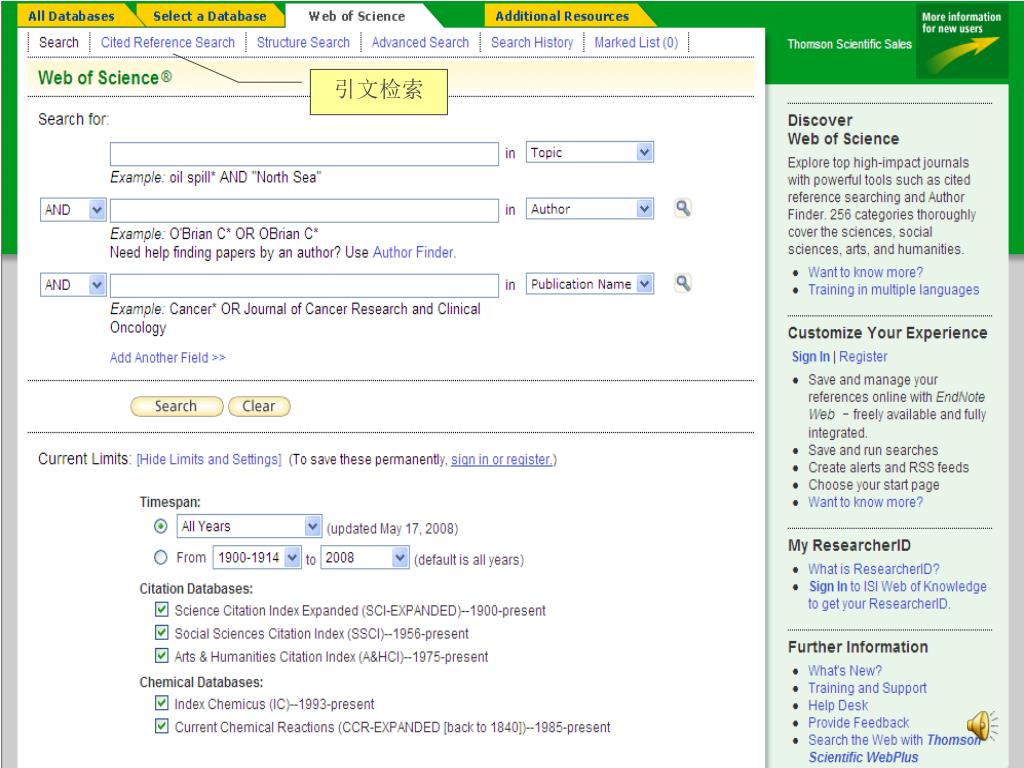Go to Structure Search
Viewport: 1024px width, 768px height.
click(x=303, y=42)
